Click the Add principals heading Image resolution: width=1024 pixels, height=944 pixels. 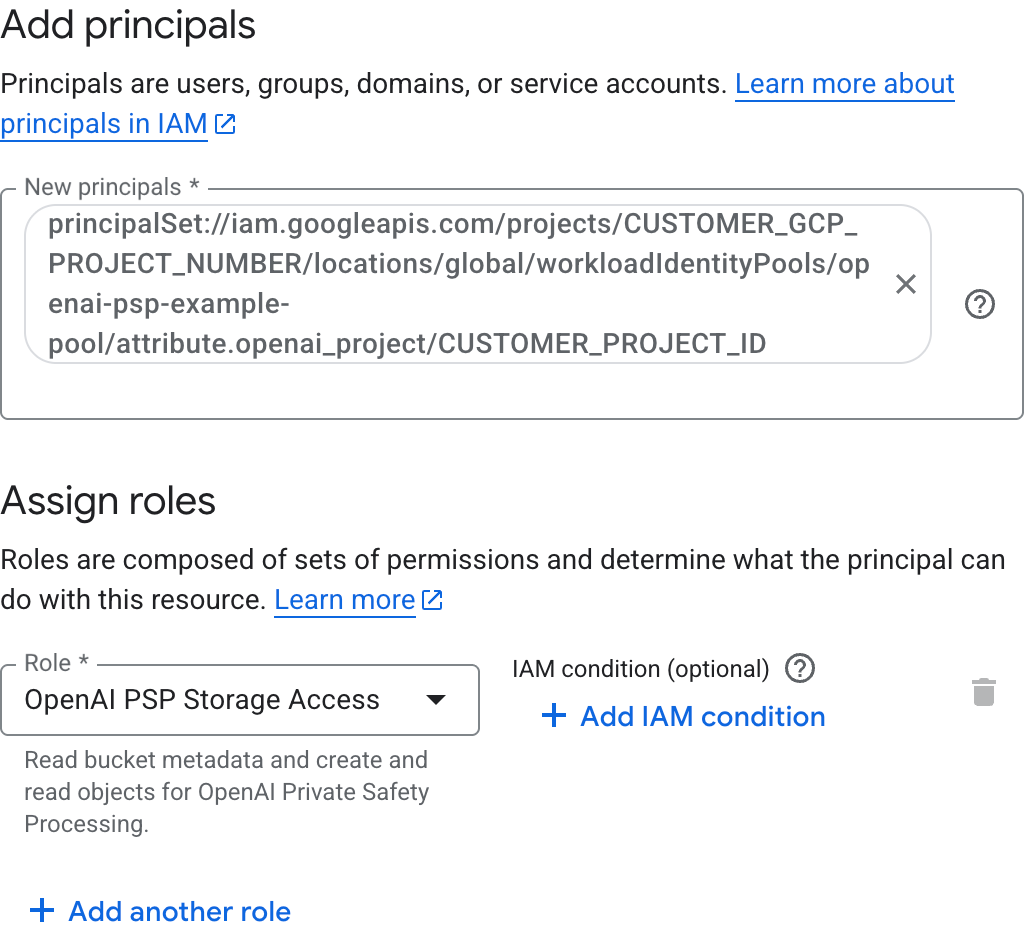coord(128,25)
